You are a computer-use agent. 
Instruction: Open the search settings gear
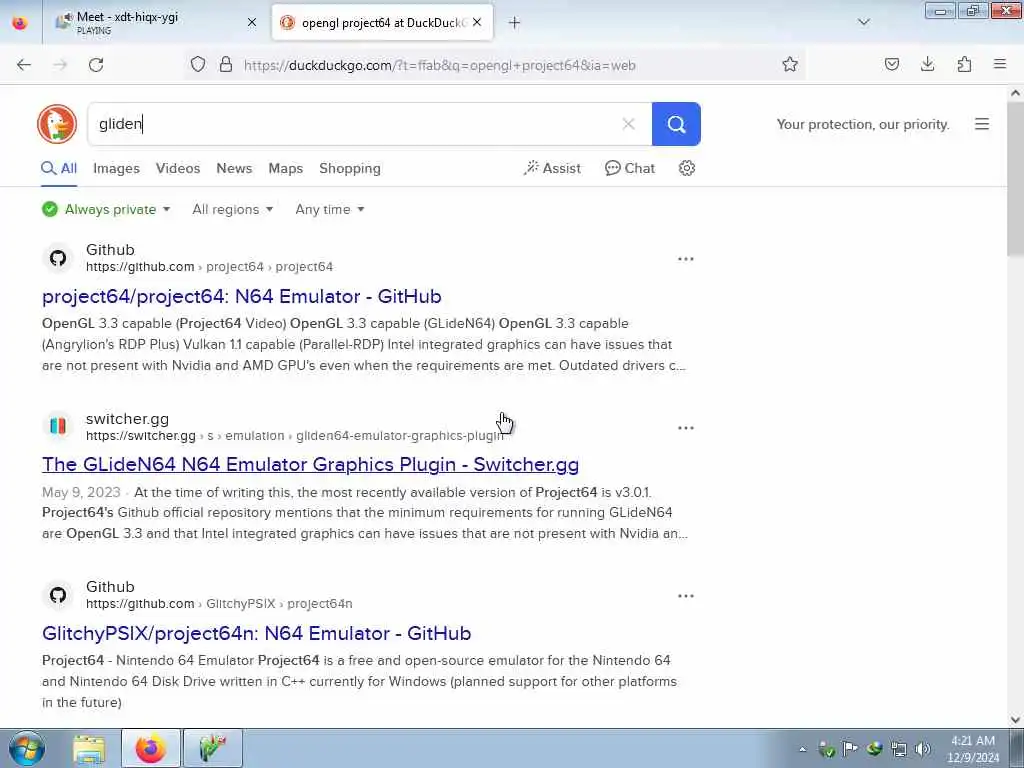click(686, 168)
